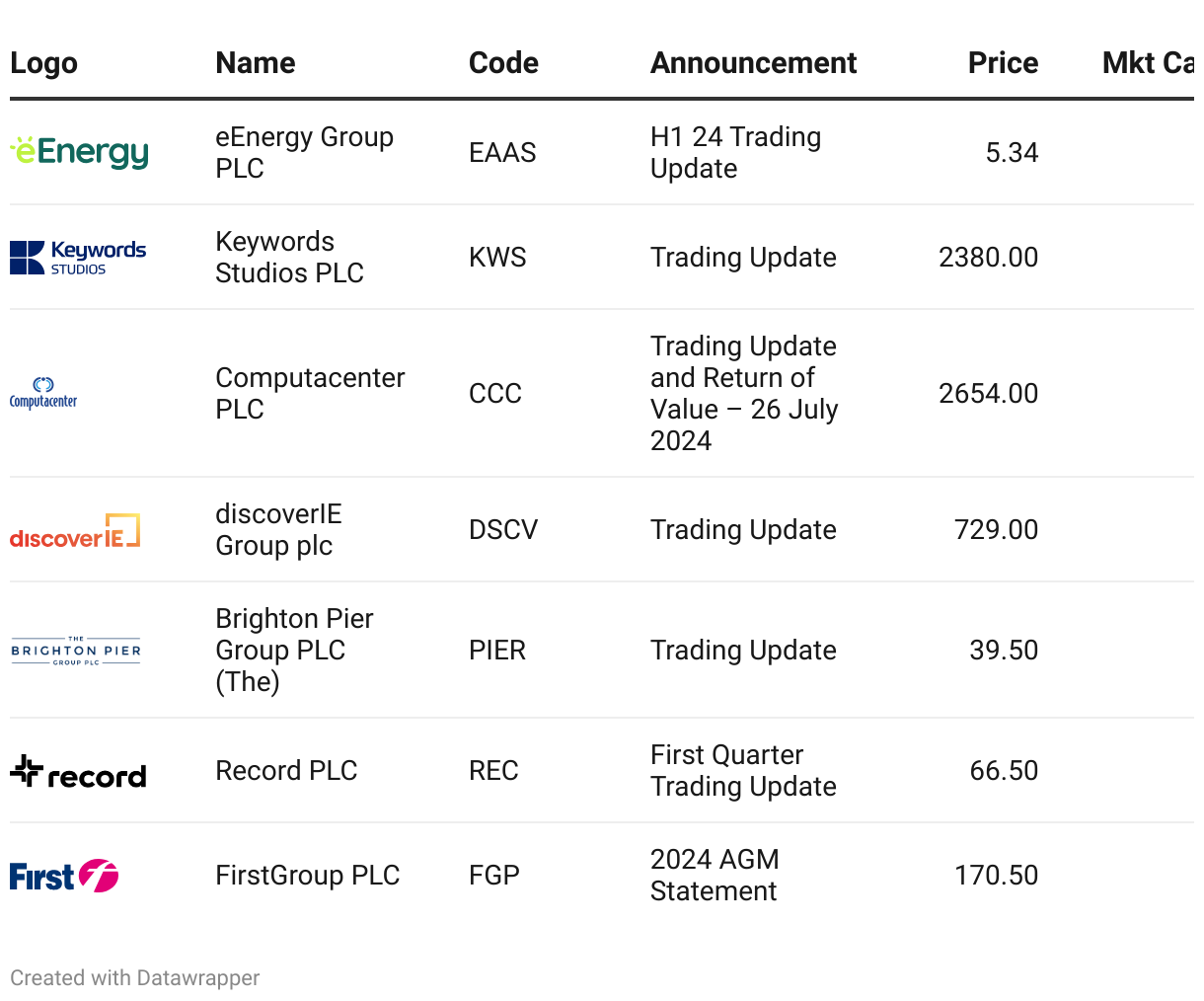1204x1001 pixels.
Task: Open Record's First Quarter Trading Update
Action: click(x=743, y=770)
